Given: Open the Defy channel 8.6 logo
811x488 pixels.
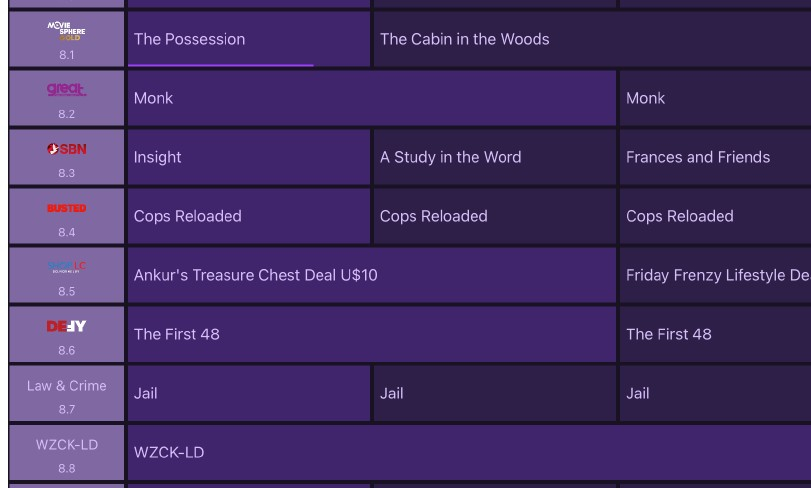Looking at the screenshot, I should pos(66,326).
